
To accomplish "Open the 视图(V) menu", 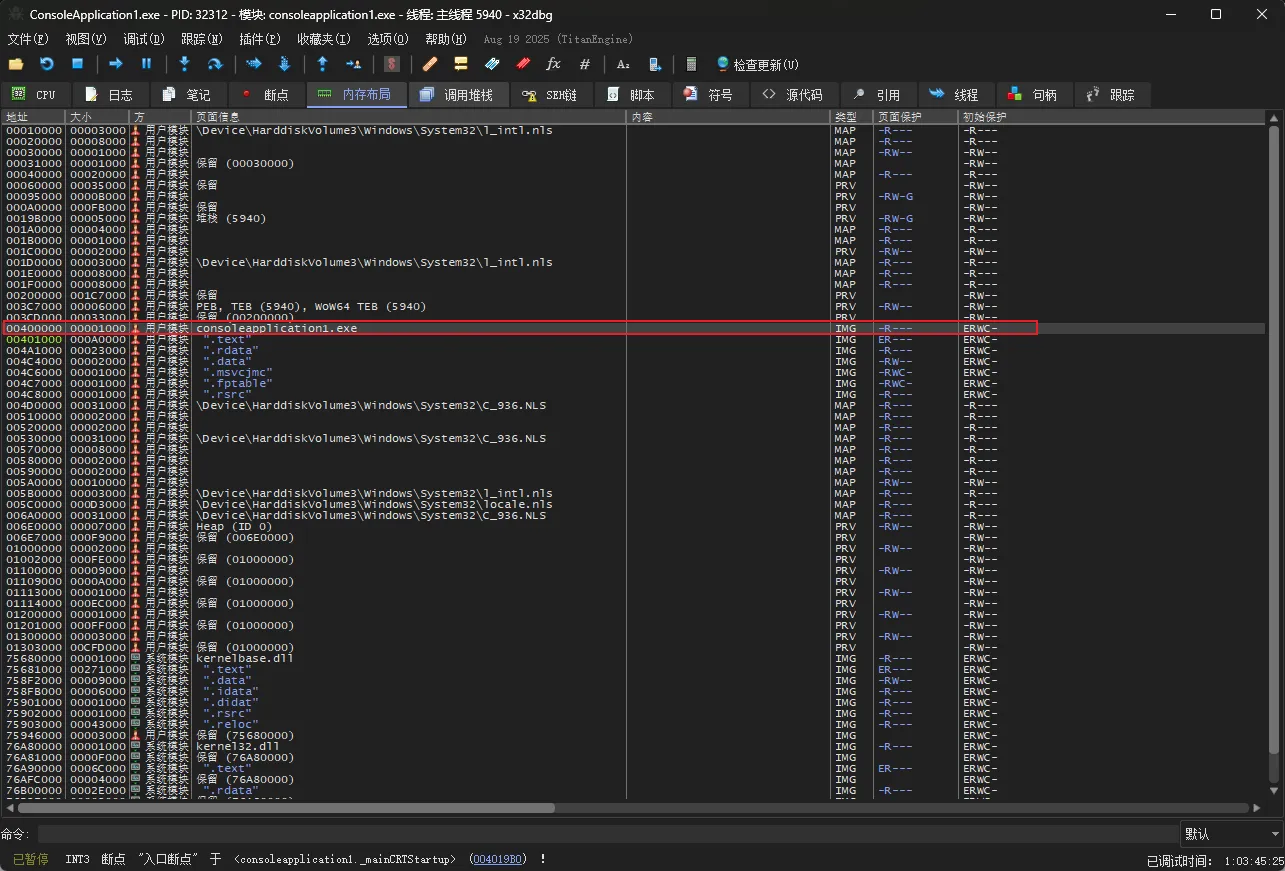I will coord(85,39).
